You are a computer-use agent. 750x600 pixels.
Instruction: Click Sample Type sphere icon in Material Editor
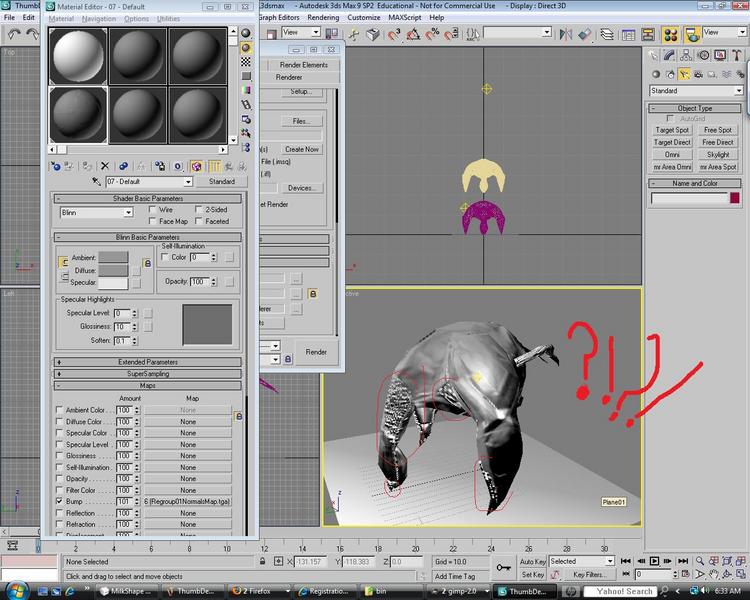[x=246, y=33]
